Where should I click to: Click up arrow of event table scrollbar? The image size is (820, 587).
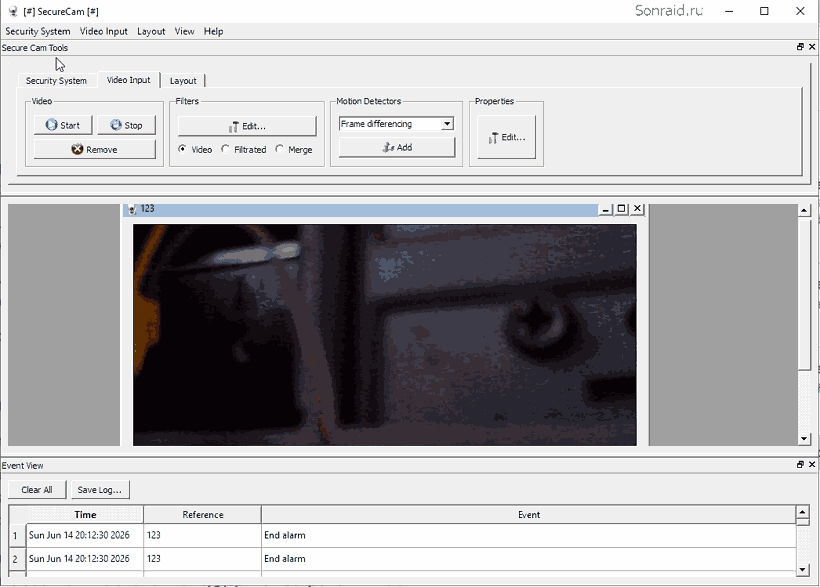[x=802, y=511]
